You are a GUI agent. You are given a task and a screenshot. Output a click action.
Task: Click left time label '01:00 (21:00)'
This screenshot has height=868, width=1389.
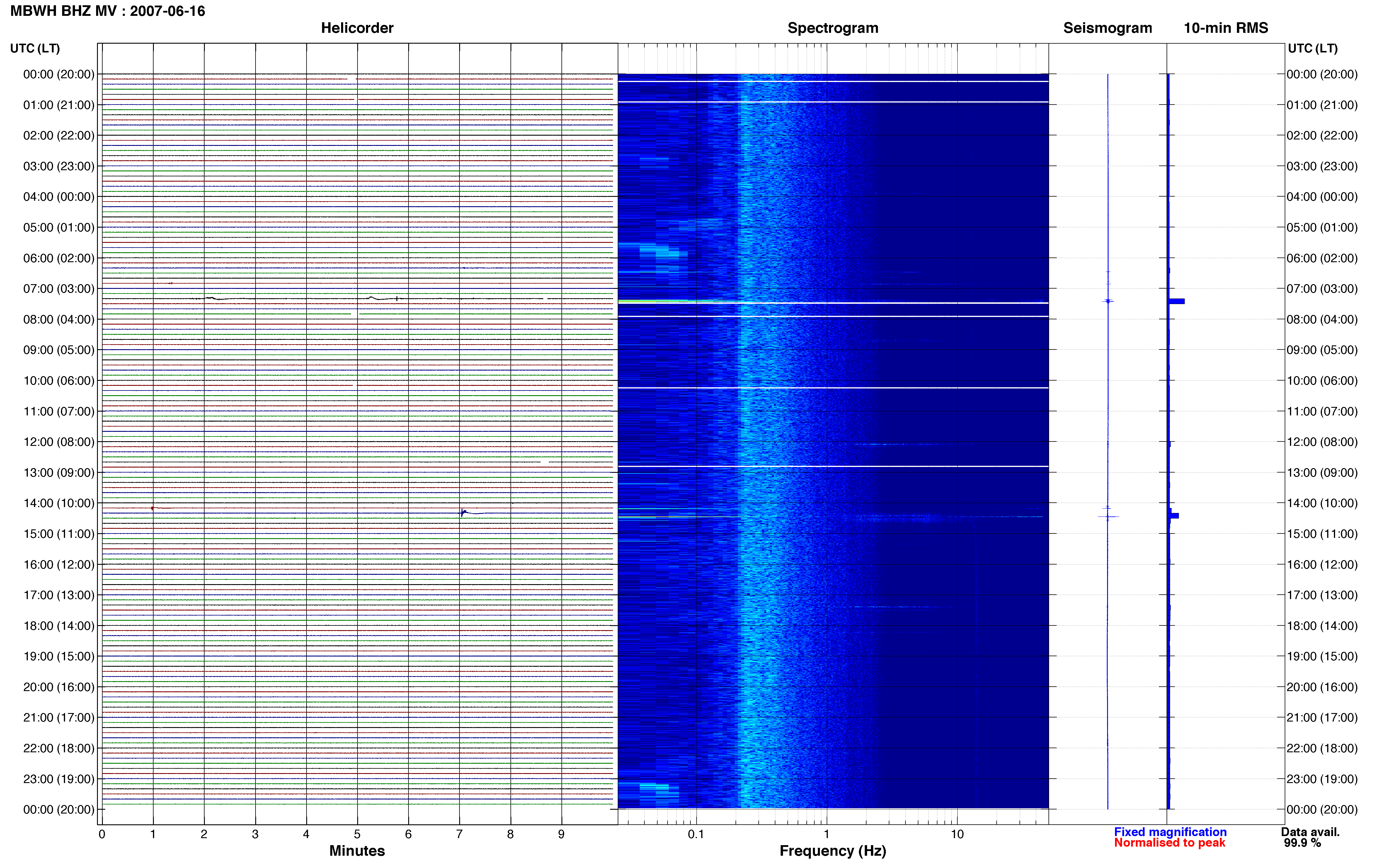pyautogui.click(x=59, y=105)
